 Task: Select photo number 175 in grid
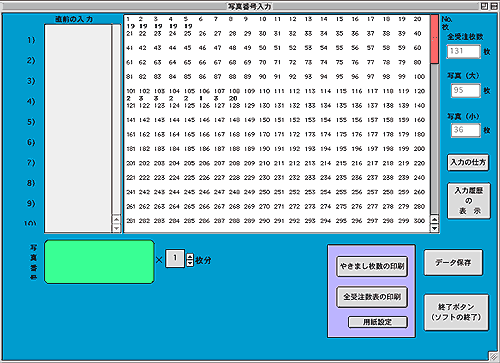pyautogui.click(x=341, y=134)
